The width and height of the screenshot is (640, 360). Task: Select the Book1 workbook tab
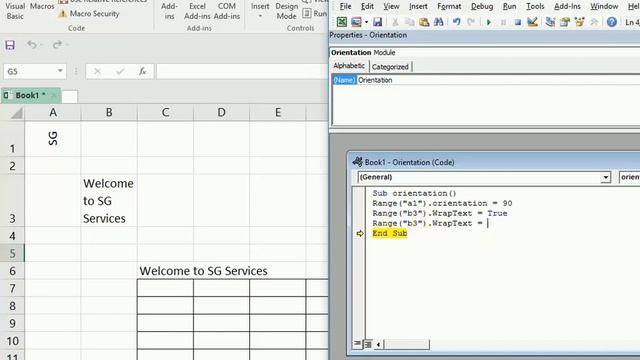(30, 96)
